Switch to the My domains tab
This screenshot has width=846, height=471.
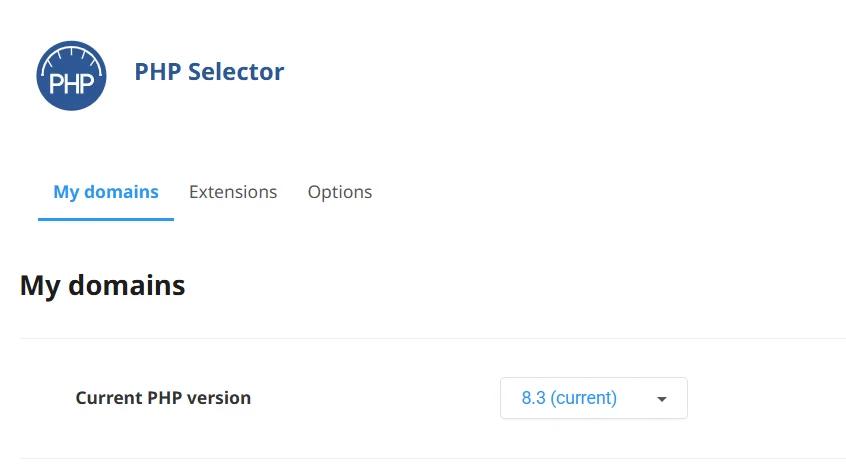click(x=106, y=192)
